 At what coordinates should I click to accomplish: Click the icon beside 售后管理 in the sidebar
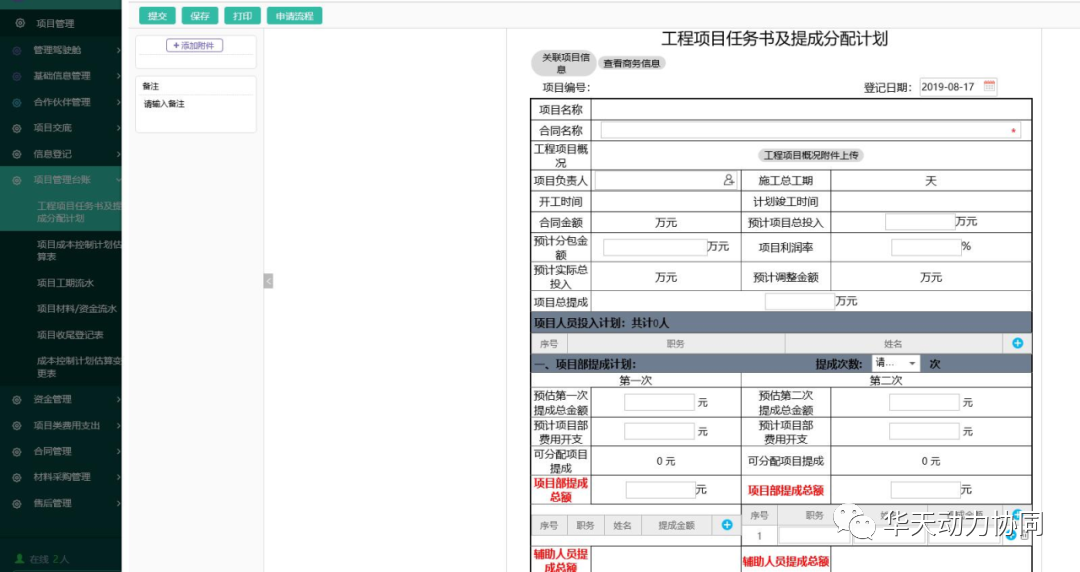(x=17, y=504)
